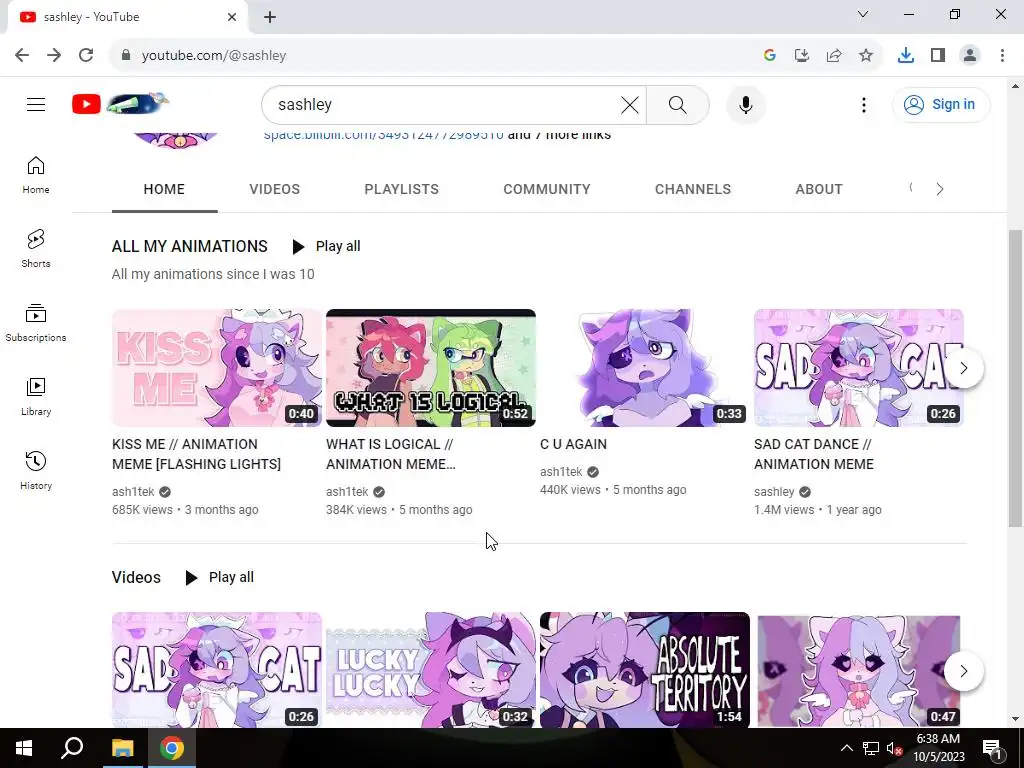Open the sashley channel name under SAD CAT DANCE
1024x768 pixels.
(774, 492)
